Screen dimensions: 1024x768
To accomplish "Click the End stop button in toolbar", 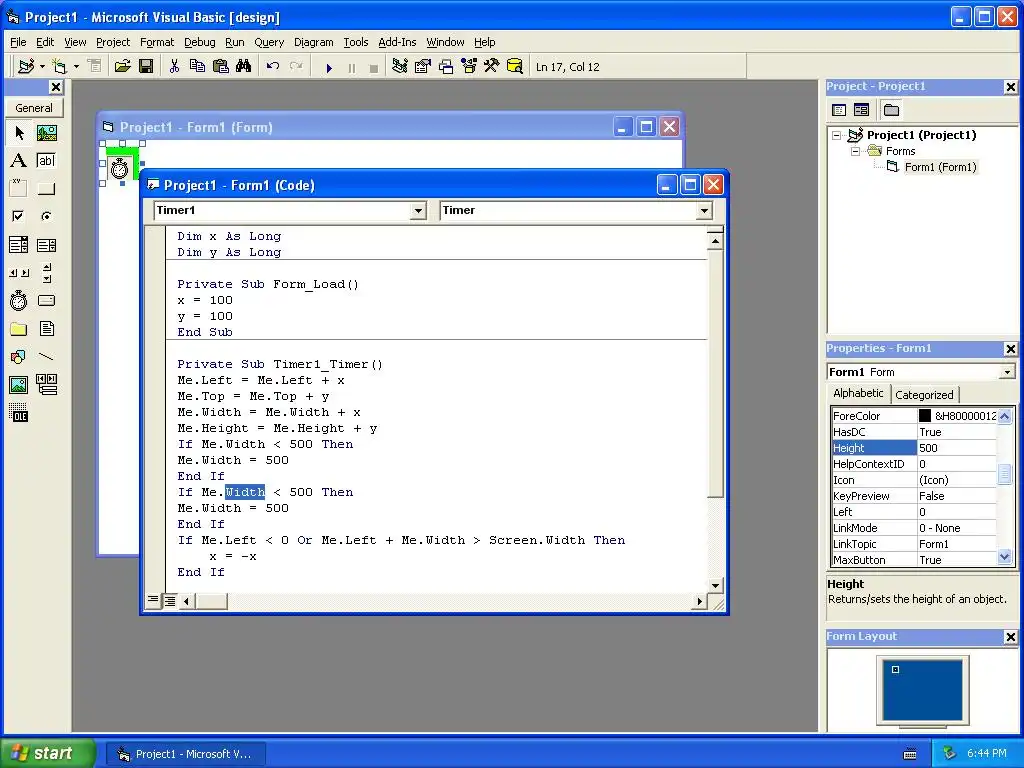I will coord(374,67).
